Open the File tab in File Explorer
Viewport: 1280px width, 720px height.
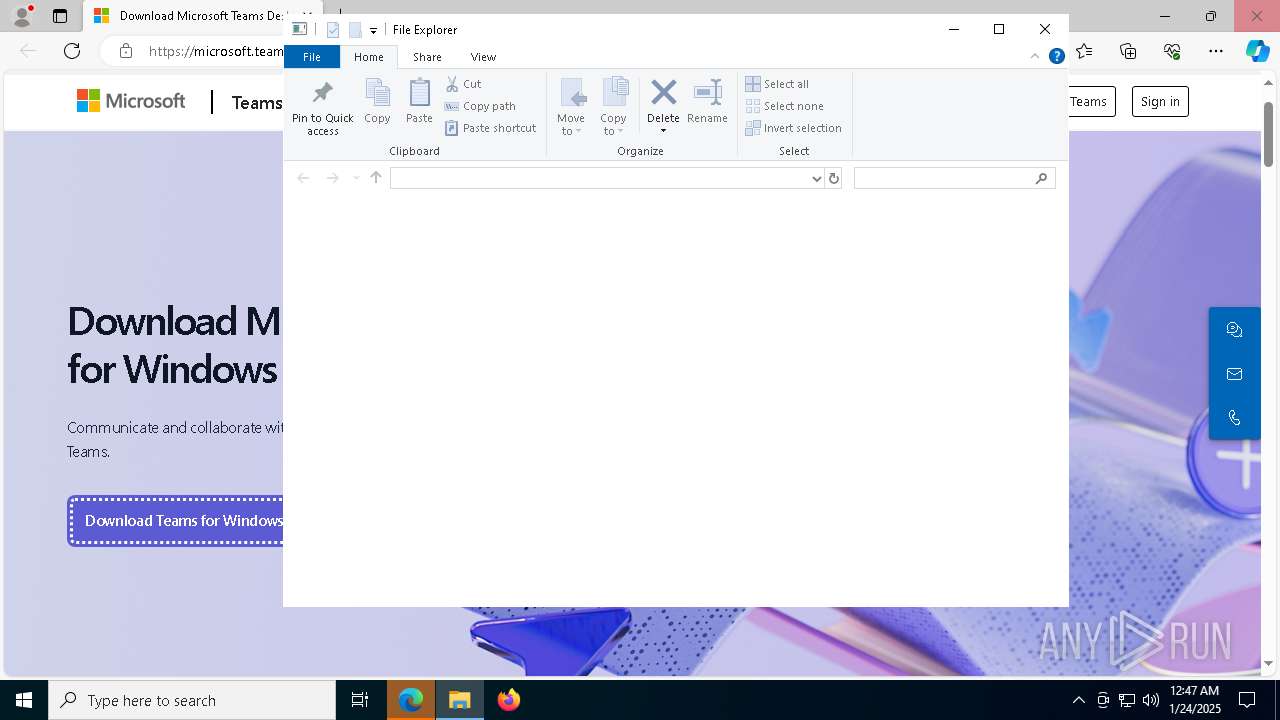coord(312,57)
